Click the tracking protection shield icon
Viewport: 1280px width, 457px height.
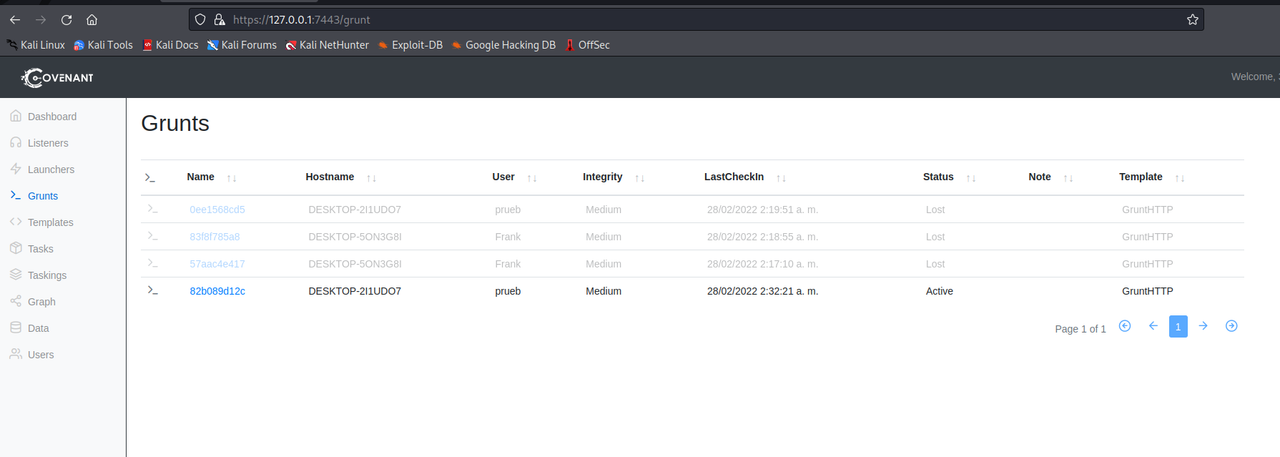[200, 19]
